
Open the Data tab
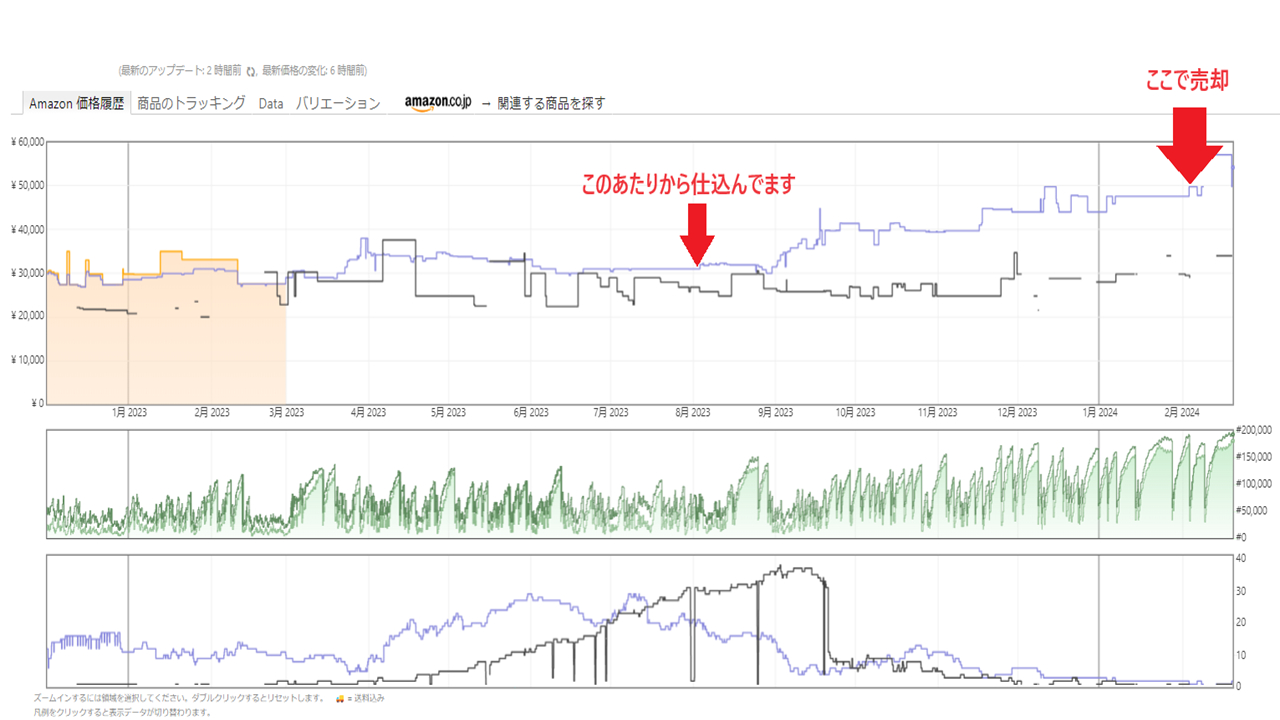click(270, 103)
